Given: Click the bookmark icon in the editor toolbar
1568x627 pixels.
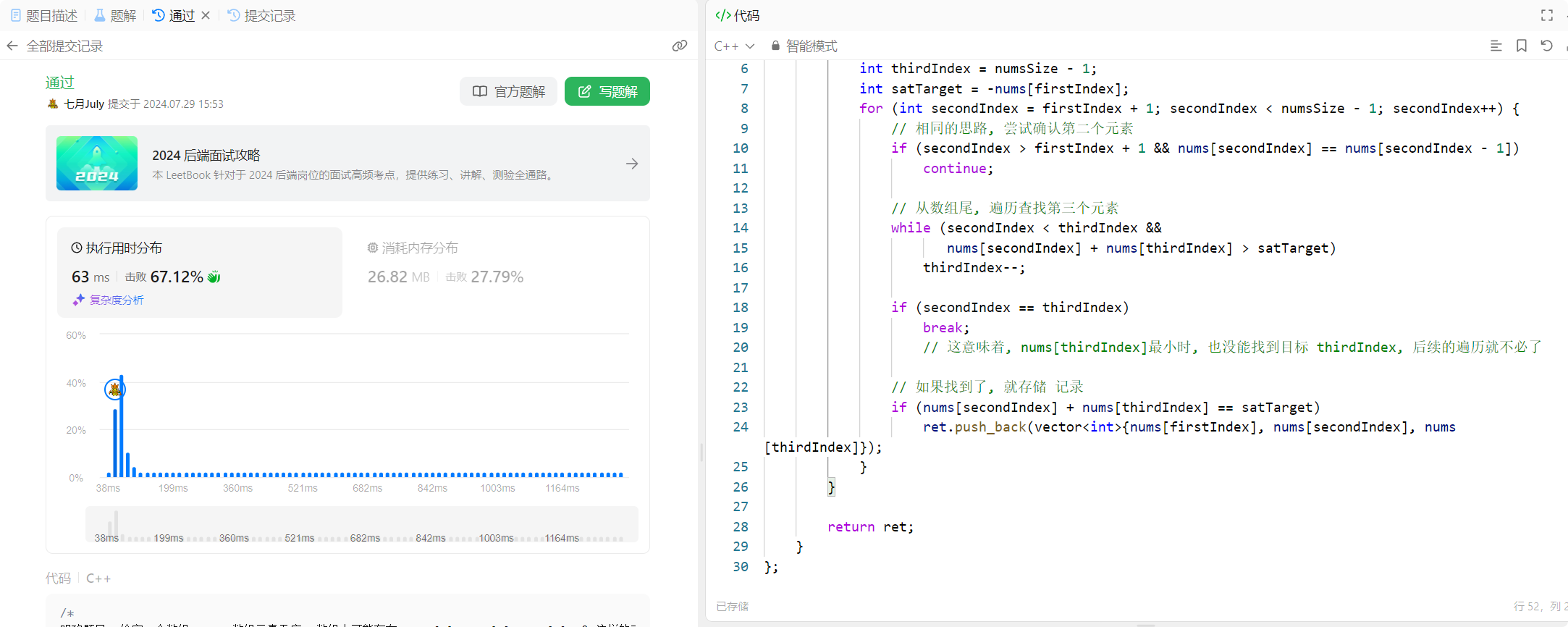Looking at the screenshot, I should [x=1522, y=46].
